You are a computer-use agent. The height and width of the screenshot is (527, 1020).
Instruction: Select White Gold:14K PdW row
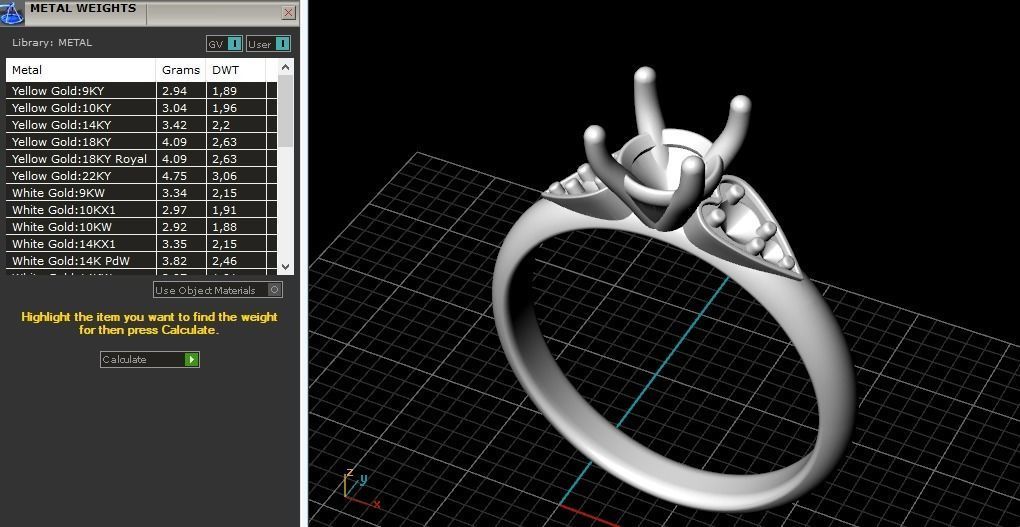(141, 260)
